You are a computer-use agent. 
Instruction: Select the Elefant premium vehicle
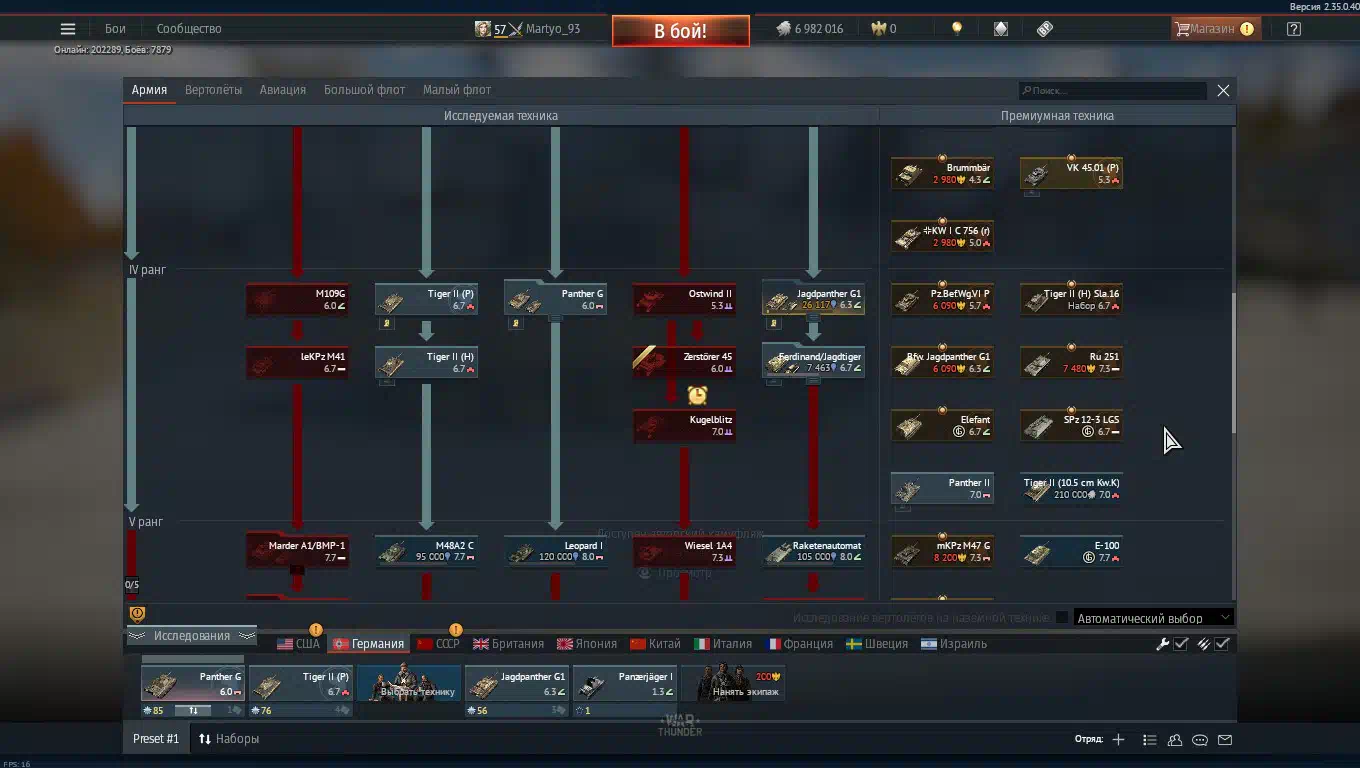(942, 425)
